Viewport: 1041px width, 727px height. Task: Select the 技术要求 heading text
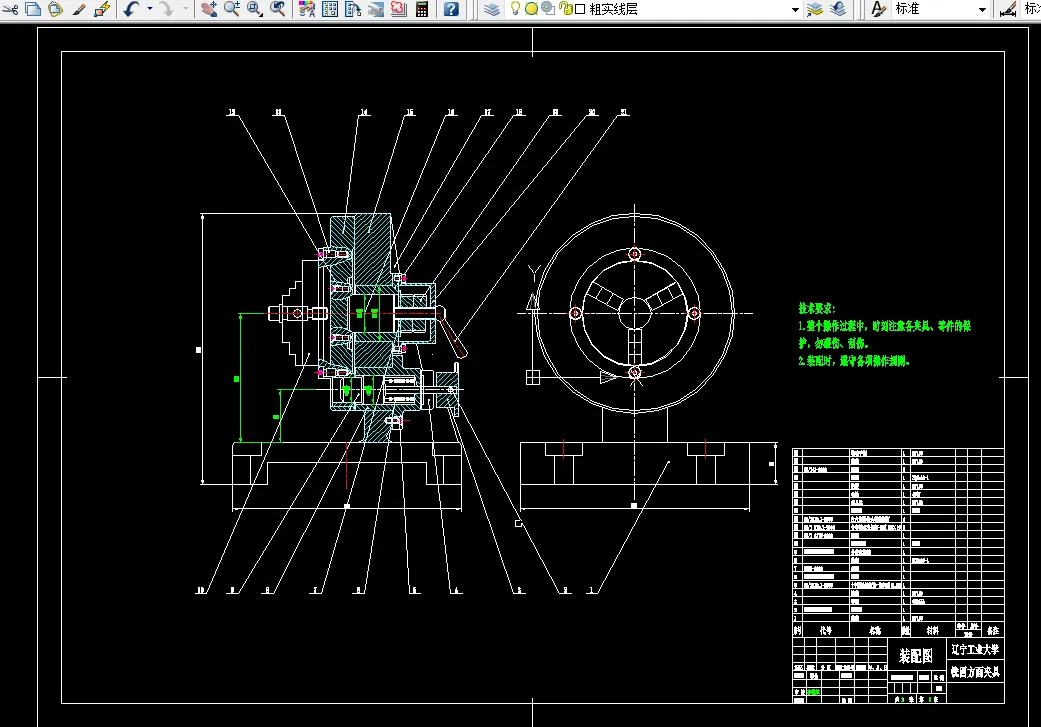(817, 309)
